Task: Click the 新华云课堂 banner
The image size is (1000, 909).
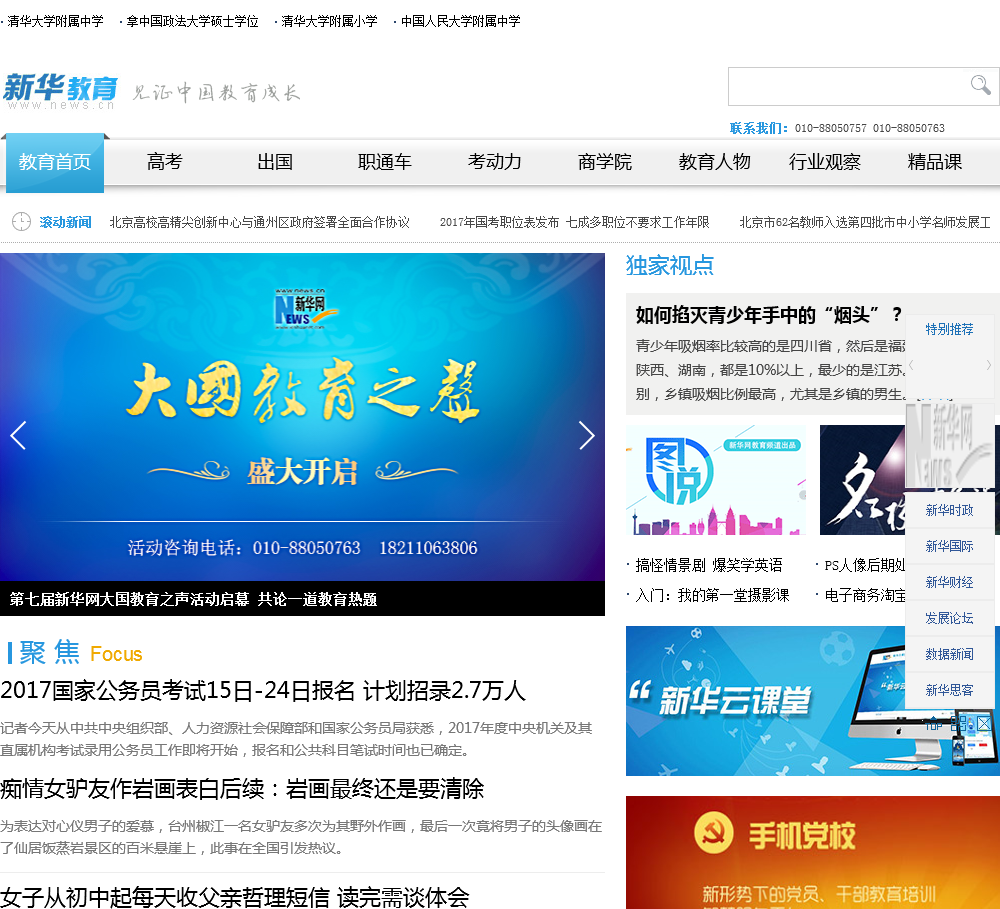Action: [x=765, y=700]
